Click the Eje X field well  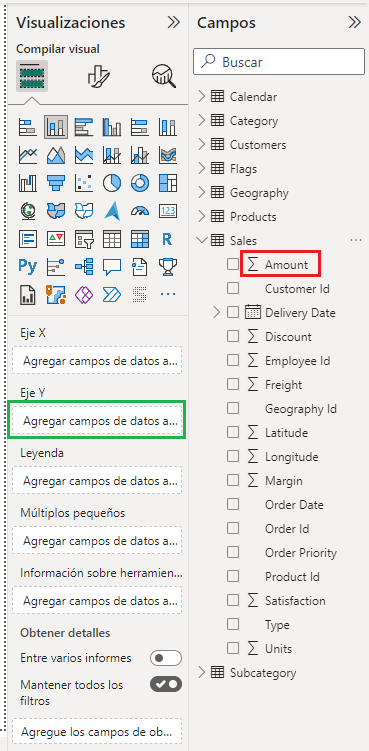tap(97, 360)
